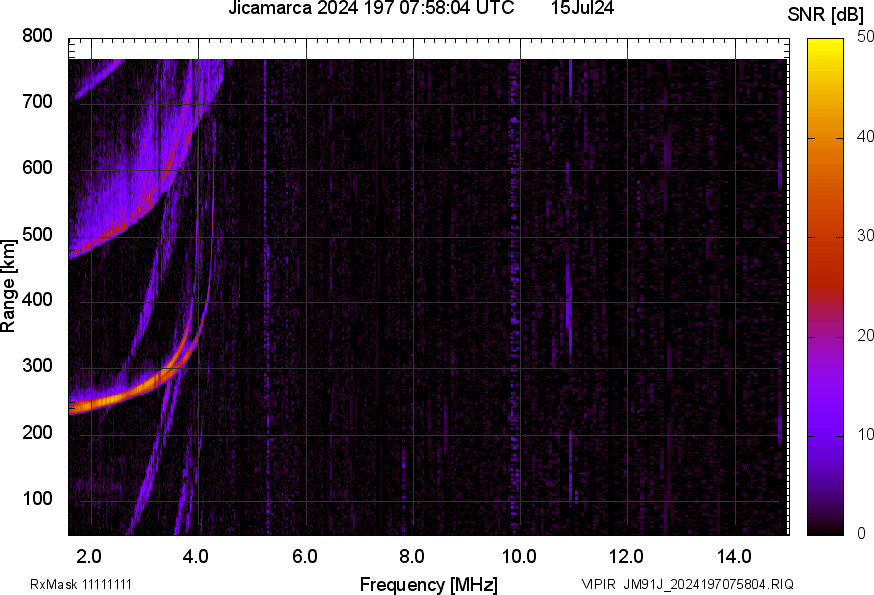
Task: Click colorbar tick value '20'
Action: [865, 335]
